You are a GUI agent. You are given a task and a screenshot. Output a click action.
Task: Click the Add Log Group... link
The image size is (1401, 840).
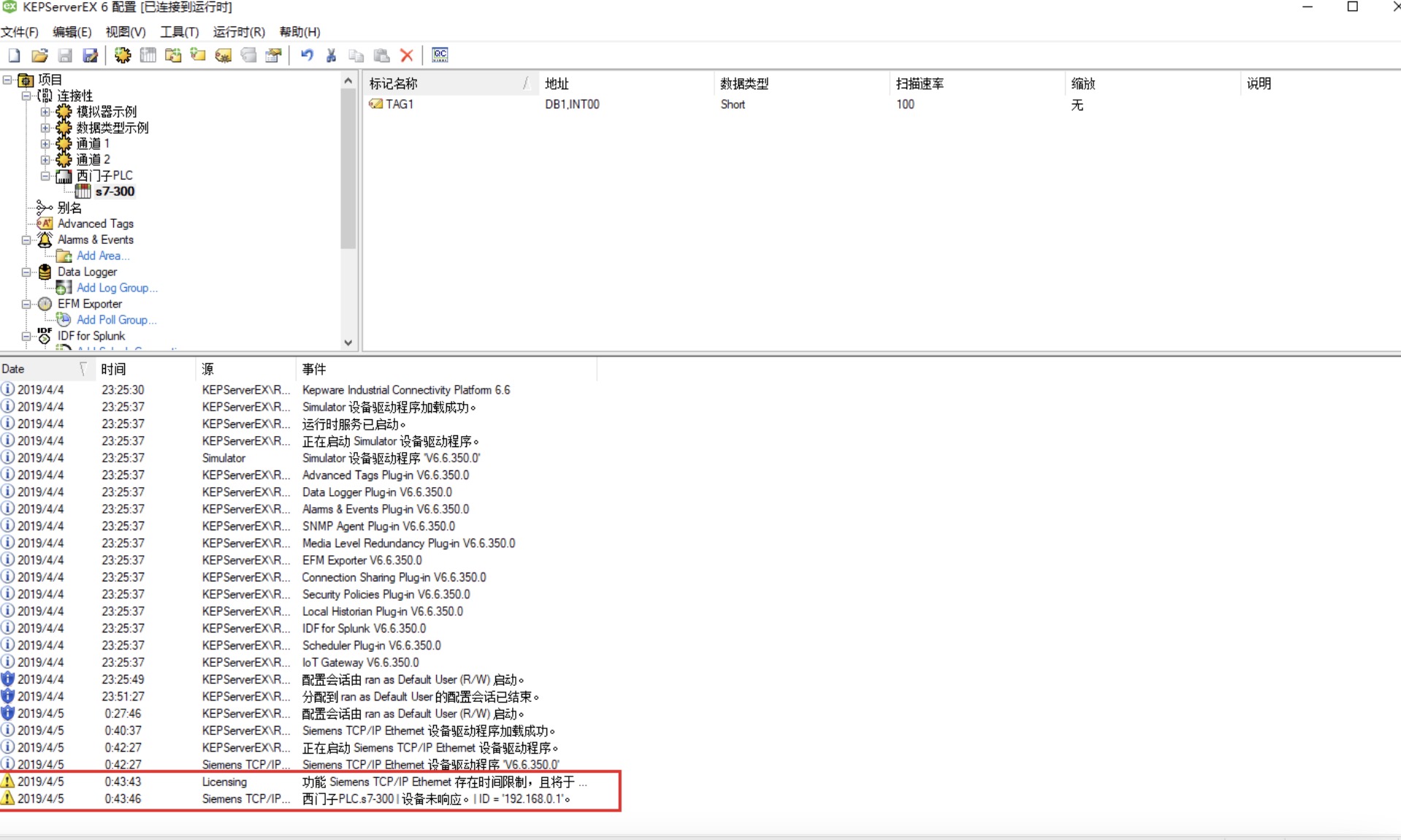pos(117,288)
